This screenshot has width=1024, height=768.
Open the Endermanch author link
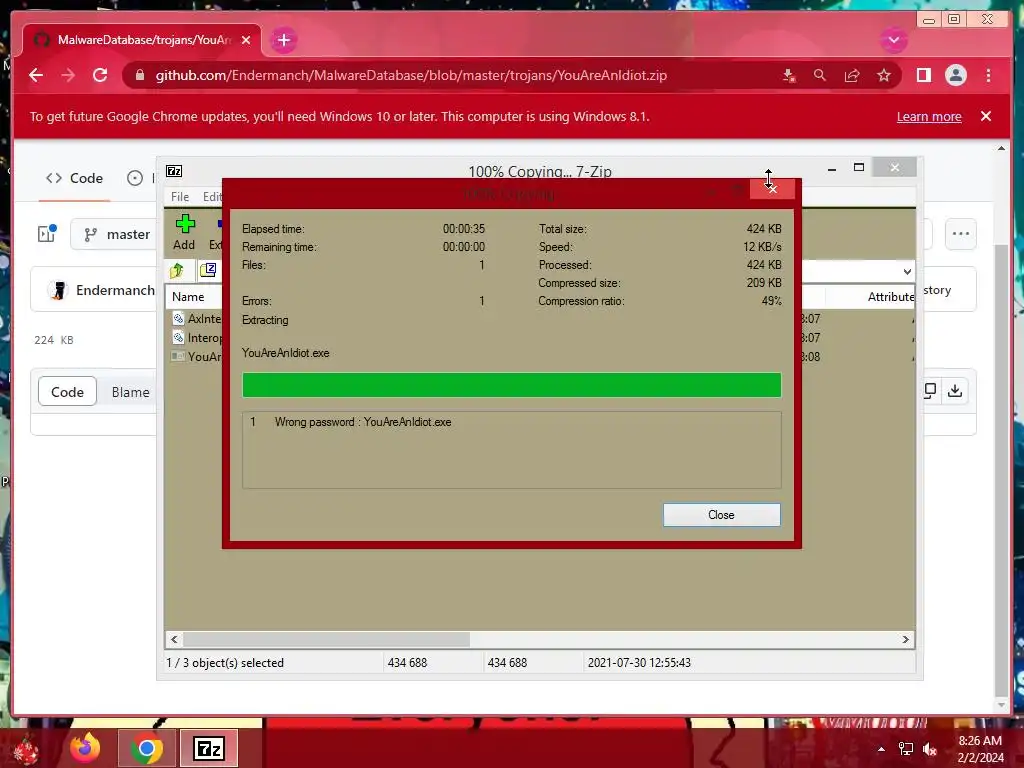click(x=115, y=290)
